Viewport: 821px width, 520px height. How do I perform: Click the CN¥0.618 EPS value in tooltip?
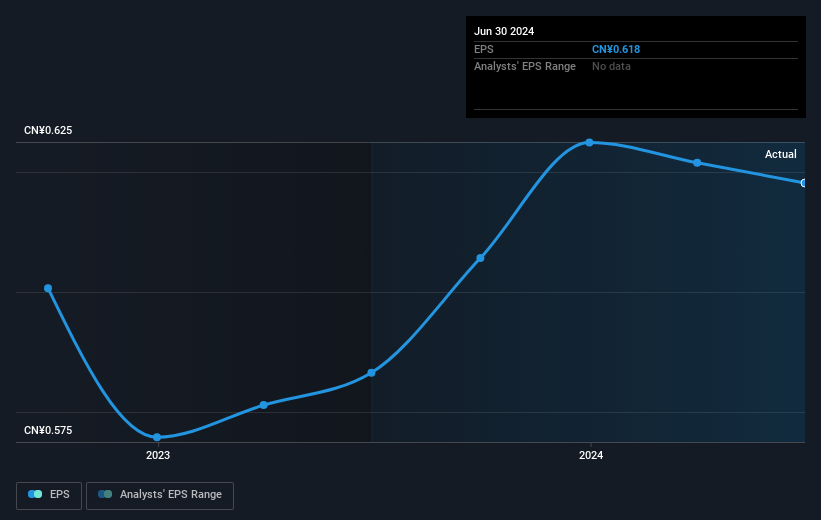(616, 49)
